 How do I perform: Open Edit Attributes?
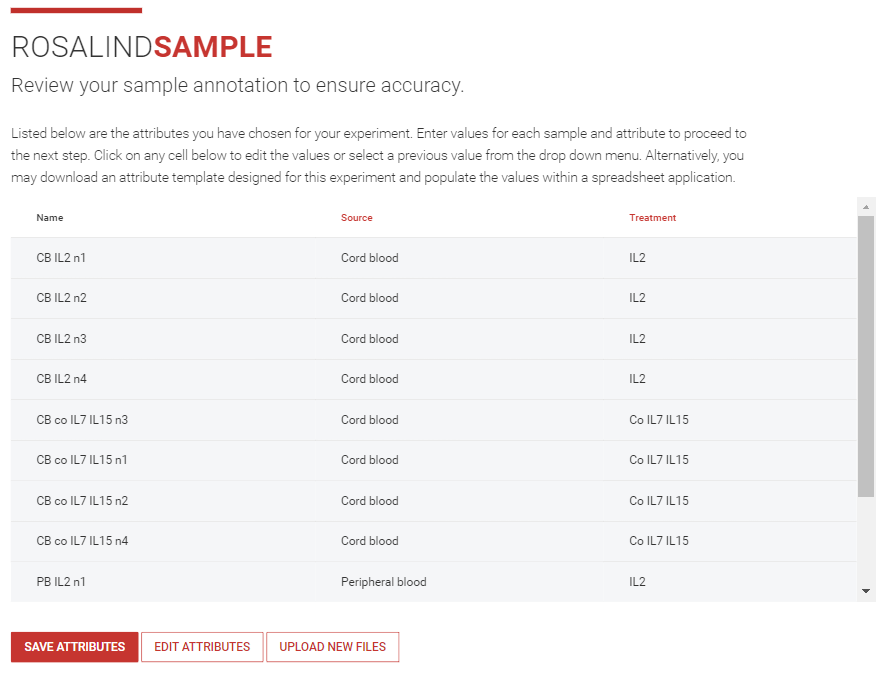[202, 647]
